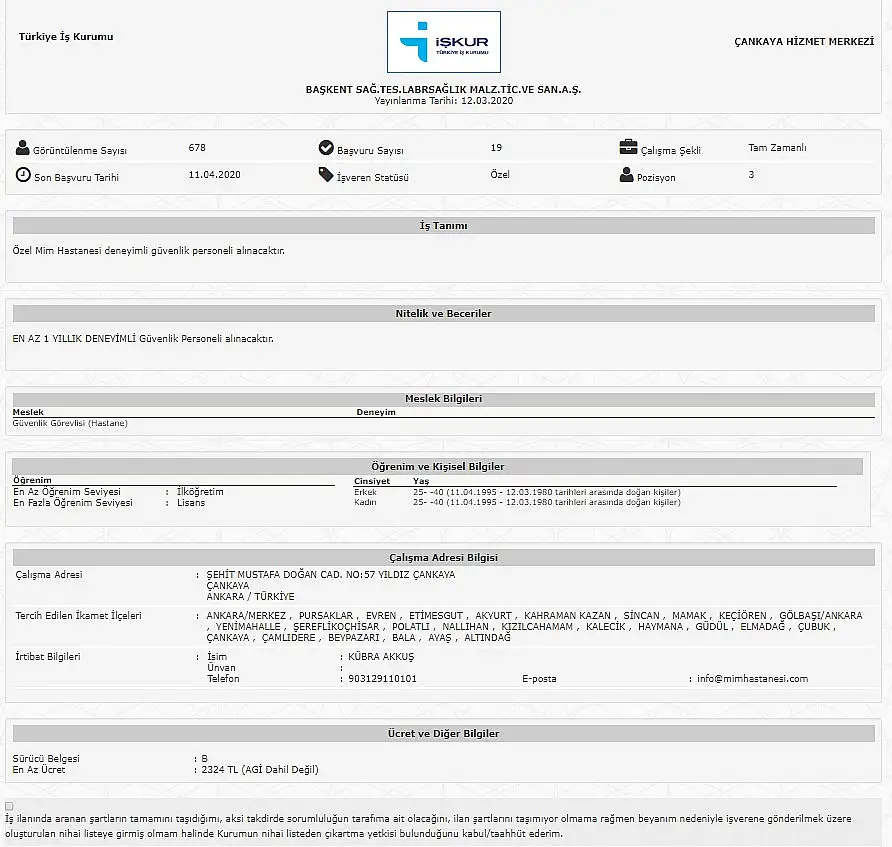Click the publish date Yayınlanma Tarihi: 12.03.2020
Image resolution: width=892 pixels, height=847 pixels.
coord(444,101)
